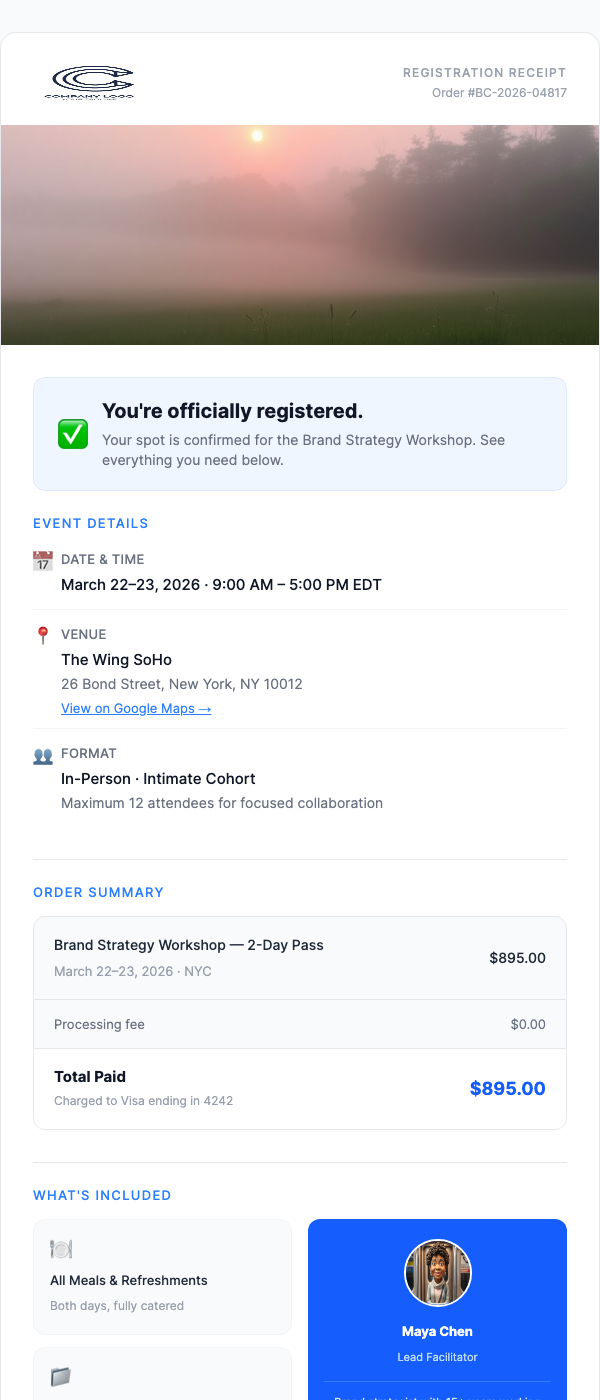This screenshot has width=600, height=1400.
Task: Click the green checkmark in the confirmation banner
Action: point(72,434)
